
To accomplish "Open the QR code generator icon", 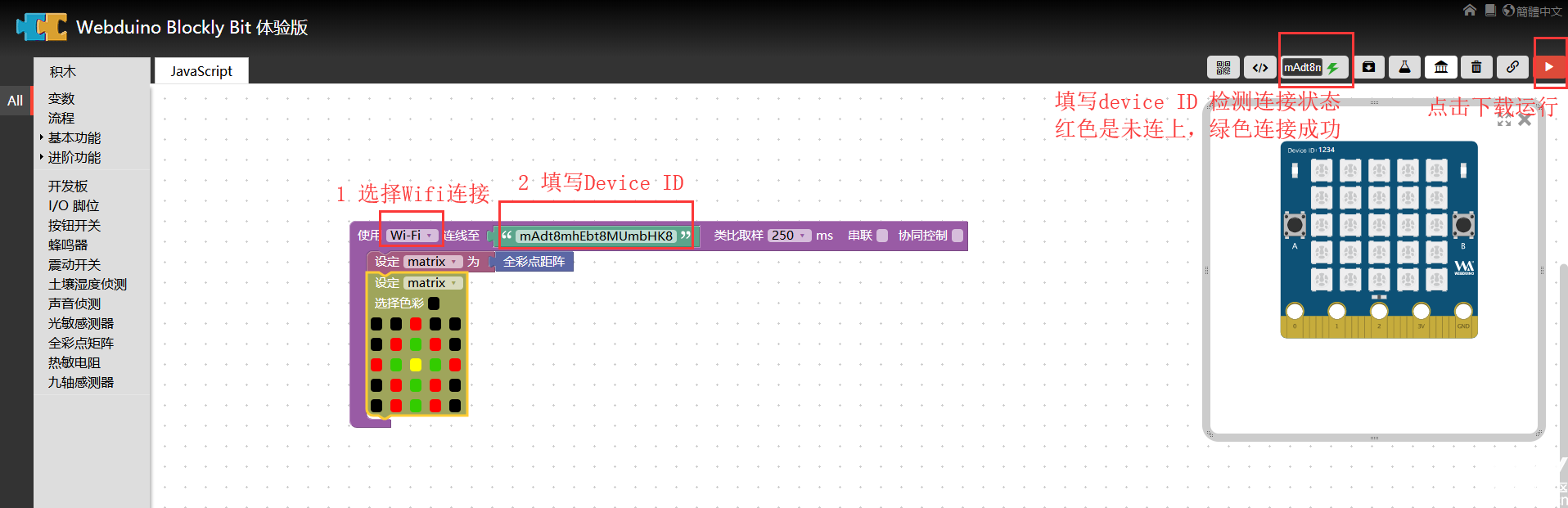I will pos(1223,67).
